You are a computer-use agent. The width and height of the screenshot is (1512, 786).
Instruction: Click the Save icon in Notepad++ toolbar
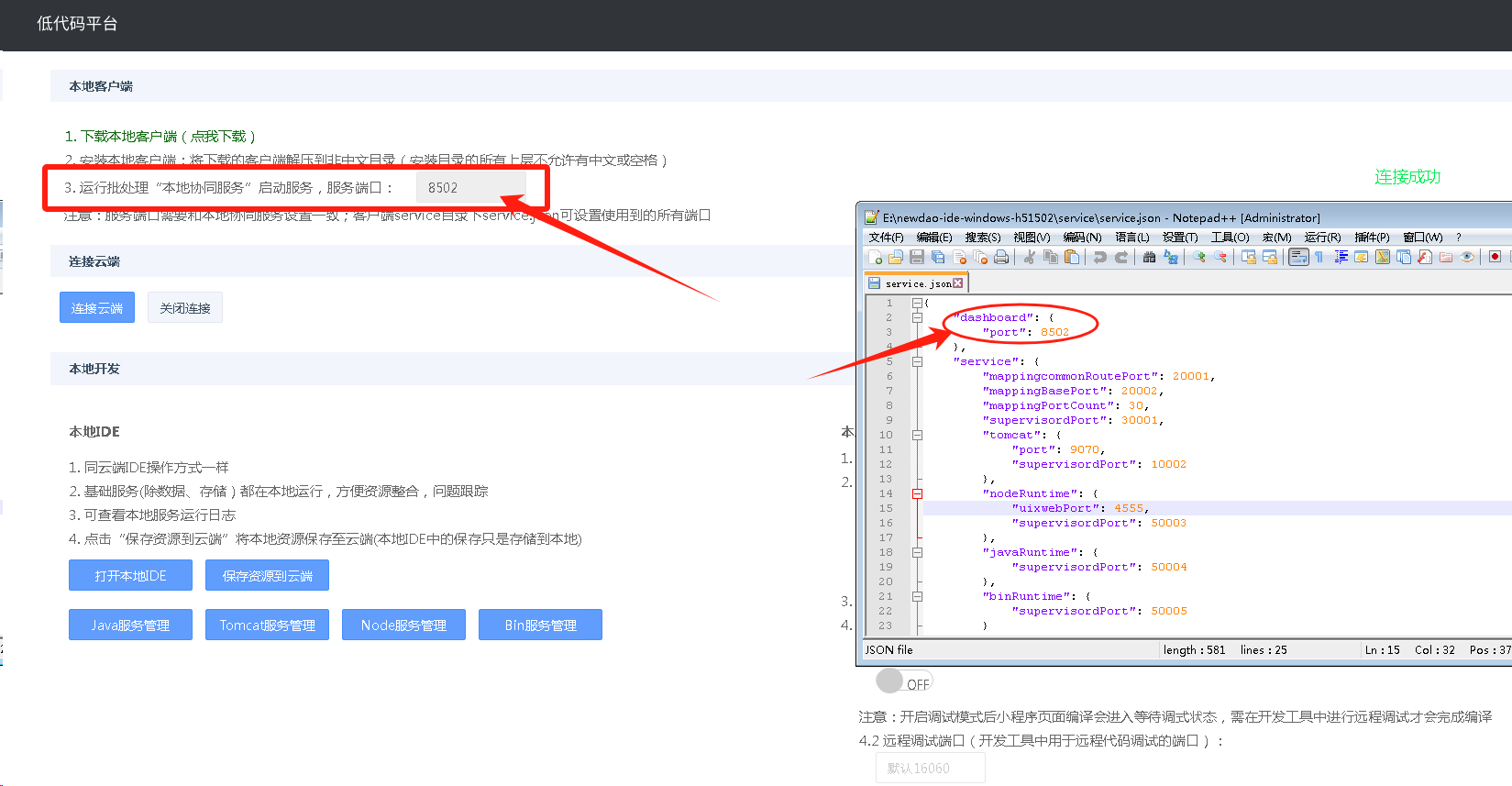click(x=916, y=257)
